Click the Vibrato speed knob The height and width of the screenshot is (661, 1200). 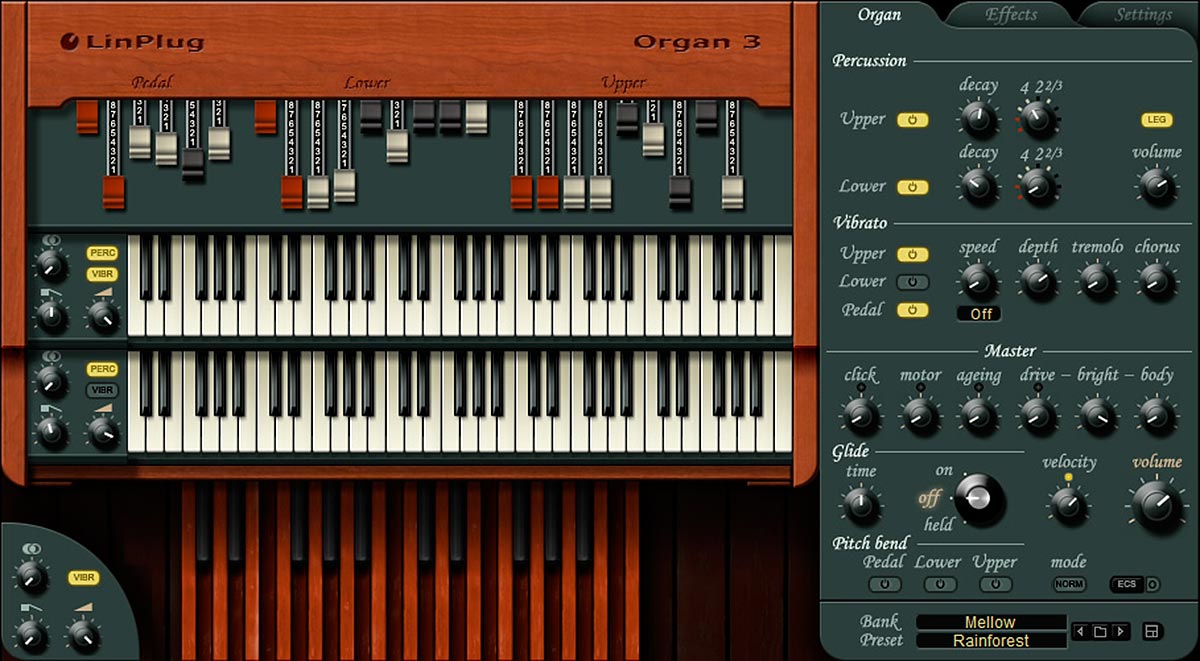click(979, 280)
